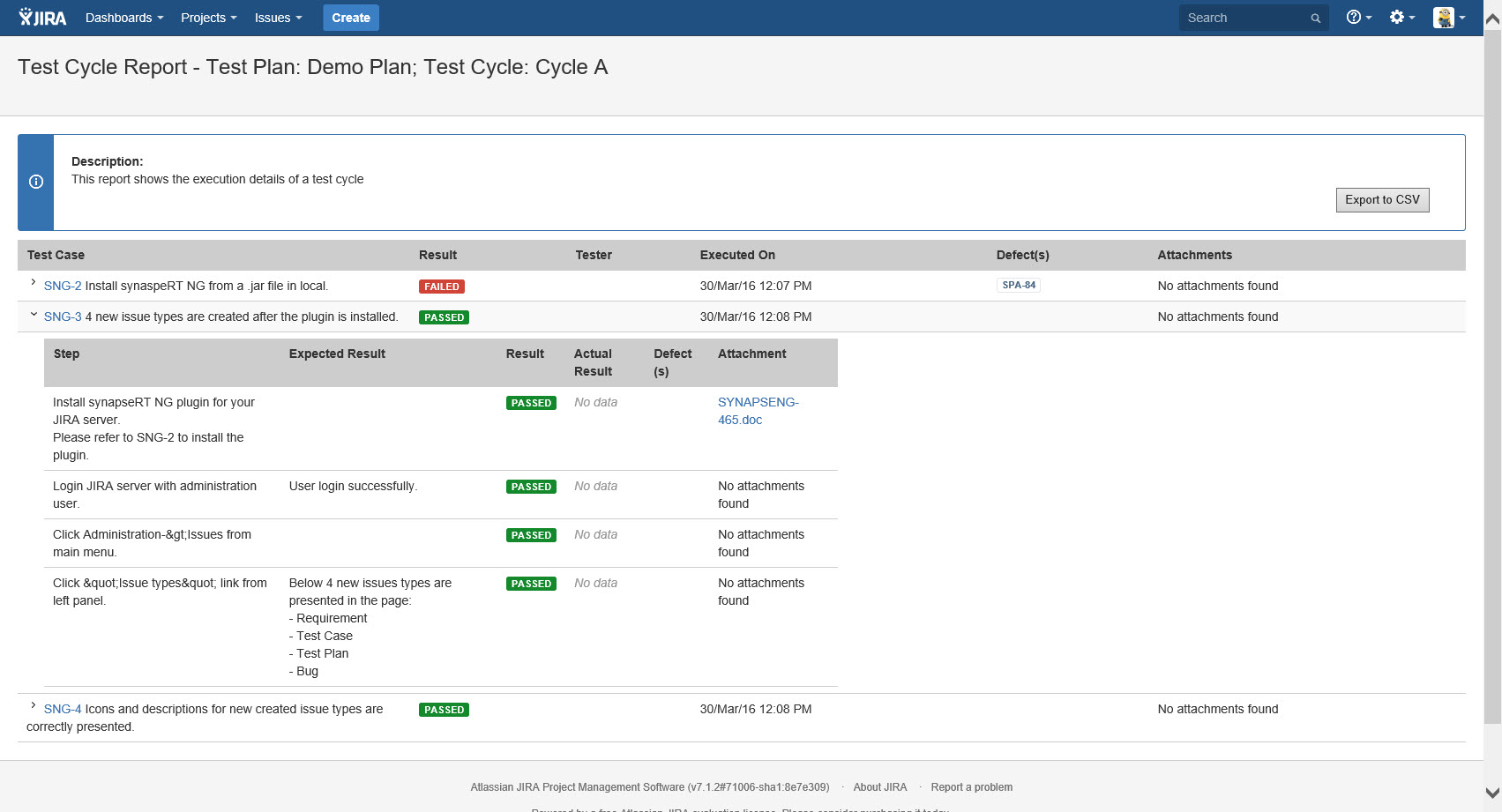The height and width of the screenshot is (812, 1502).
Task: Open the SNG-3 issue link
Action: pos(63,317)
